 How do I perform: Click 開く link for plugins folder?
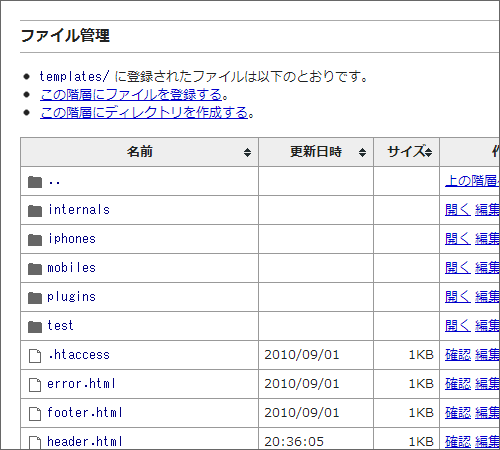pos(458,297)
